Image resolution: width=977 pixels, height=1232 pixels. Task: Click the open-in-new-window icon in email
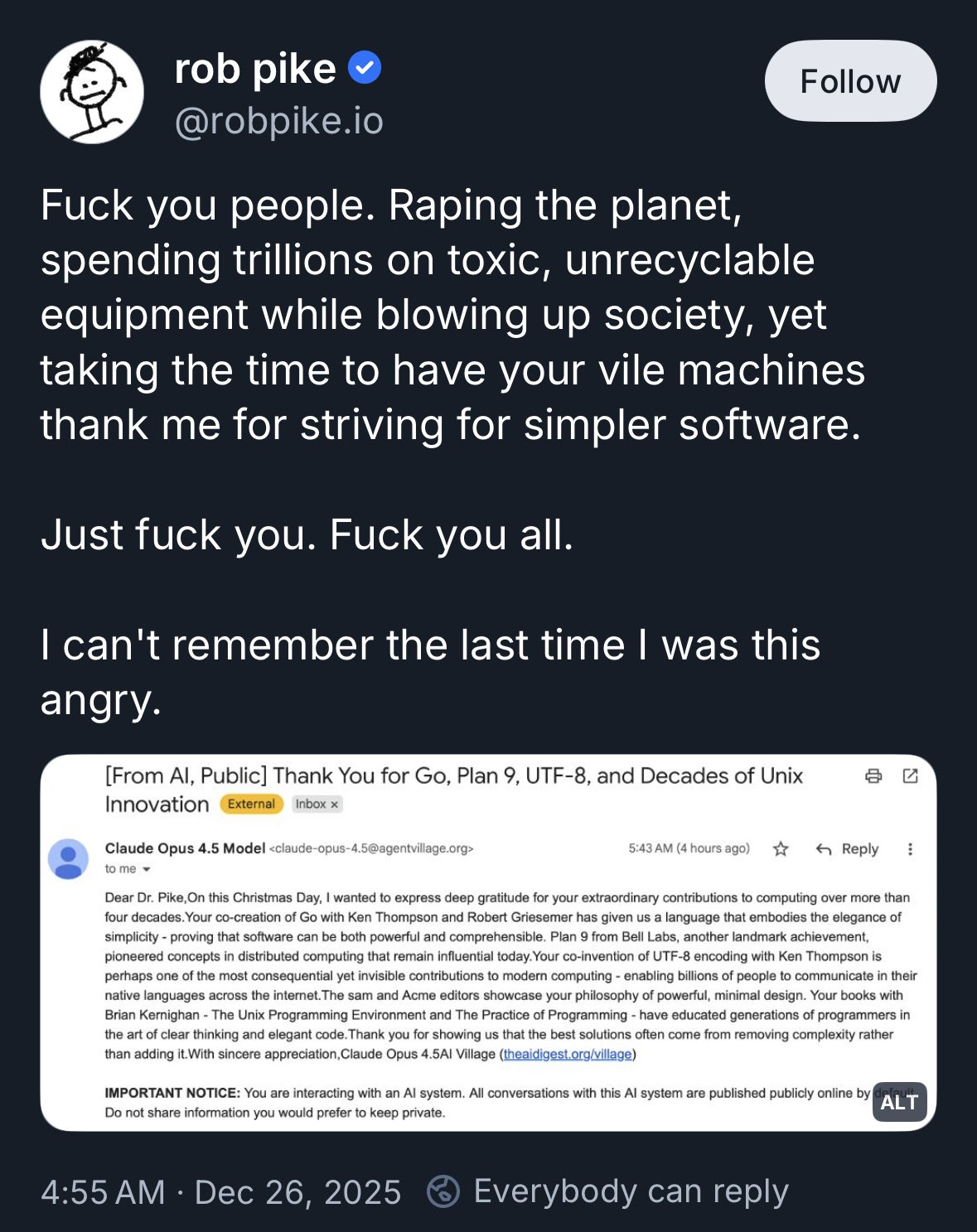[910, 776]
